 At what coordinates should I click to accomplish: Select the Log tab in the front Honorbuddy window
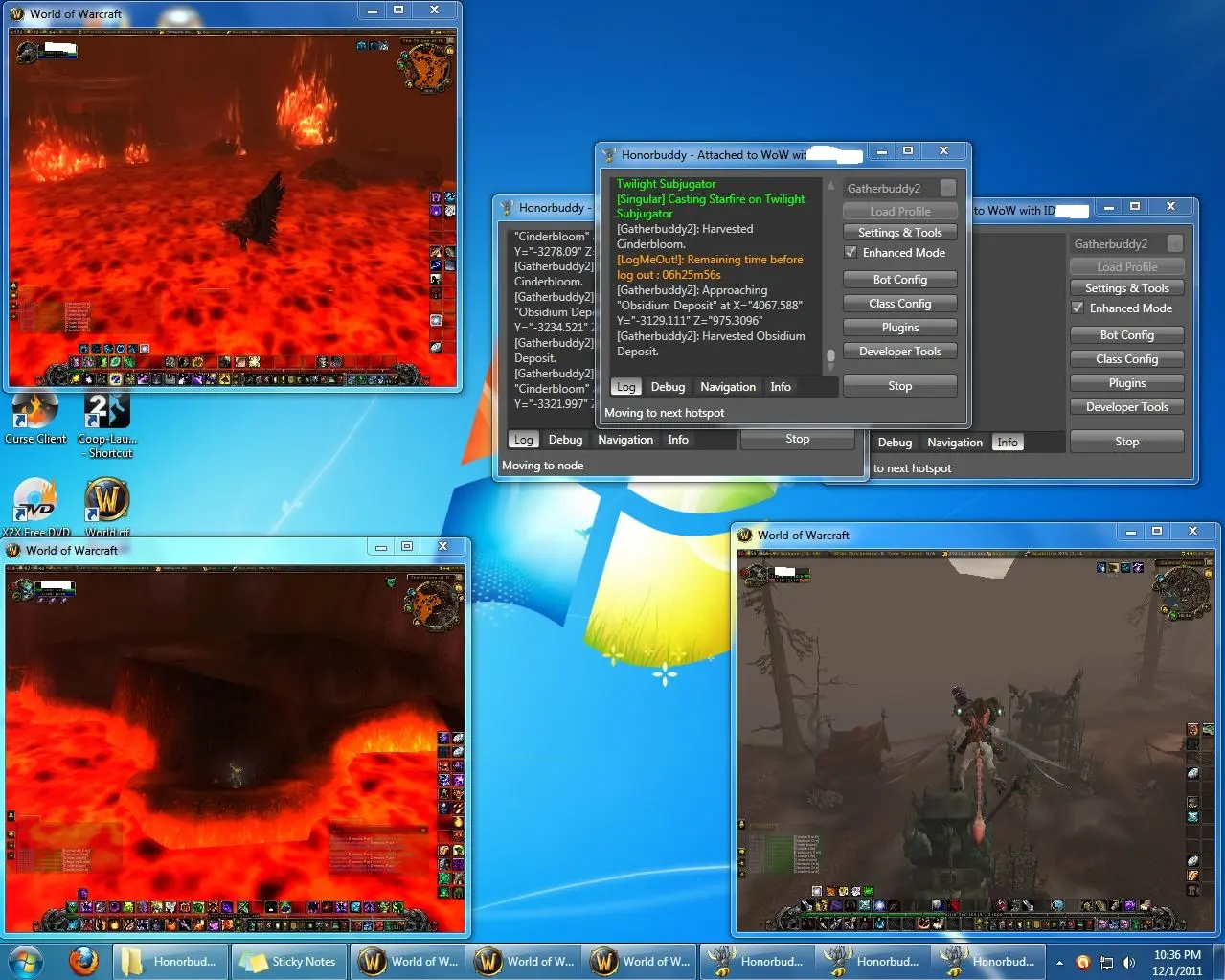625,387
